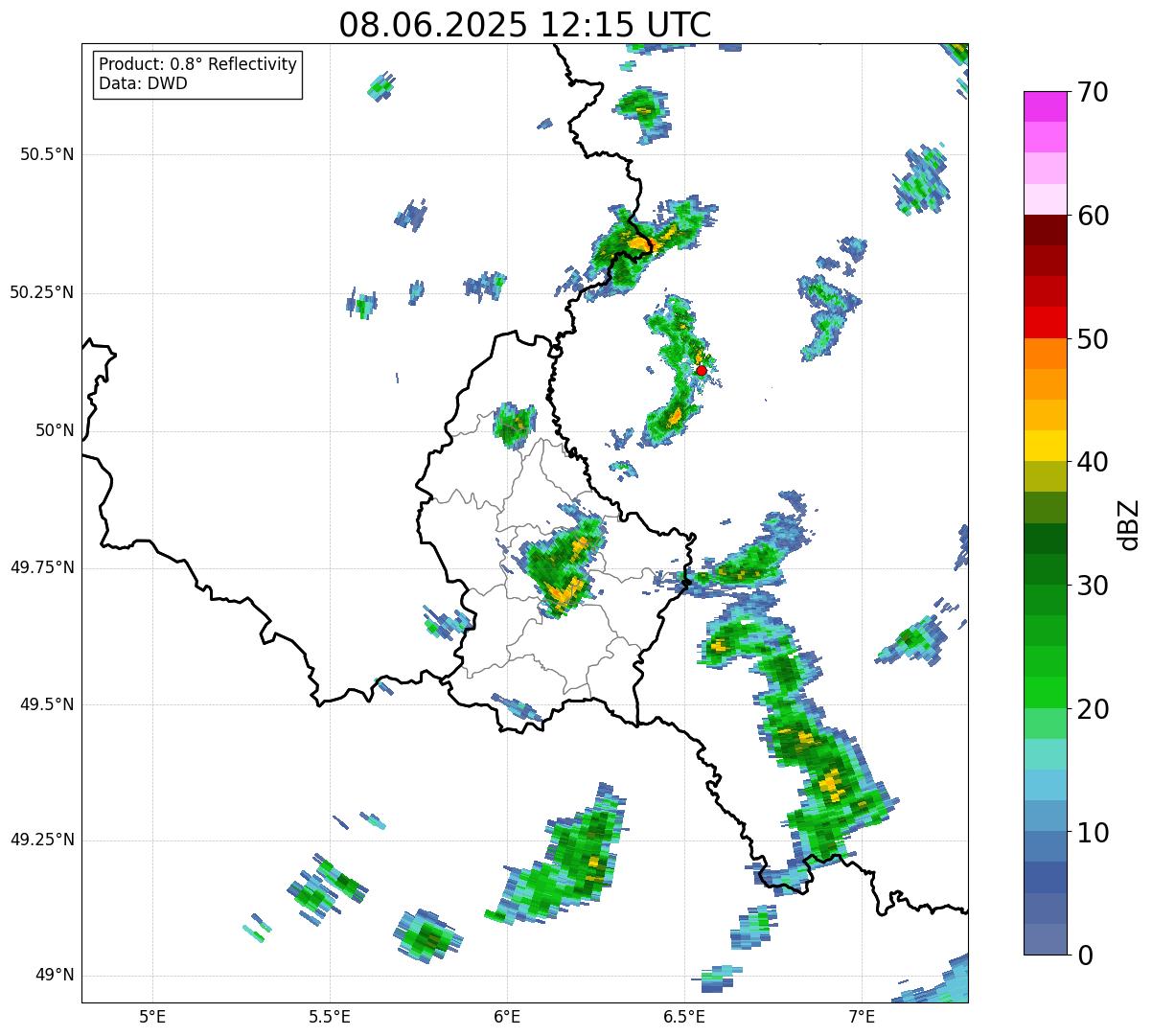The width and height of the screenshot is (1152, 1036).
Task: Click the colorbar tick label '60'
Action: coord(1093,216)
